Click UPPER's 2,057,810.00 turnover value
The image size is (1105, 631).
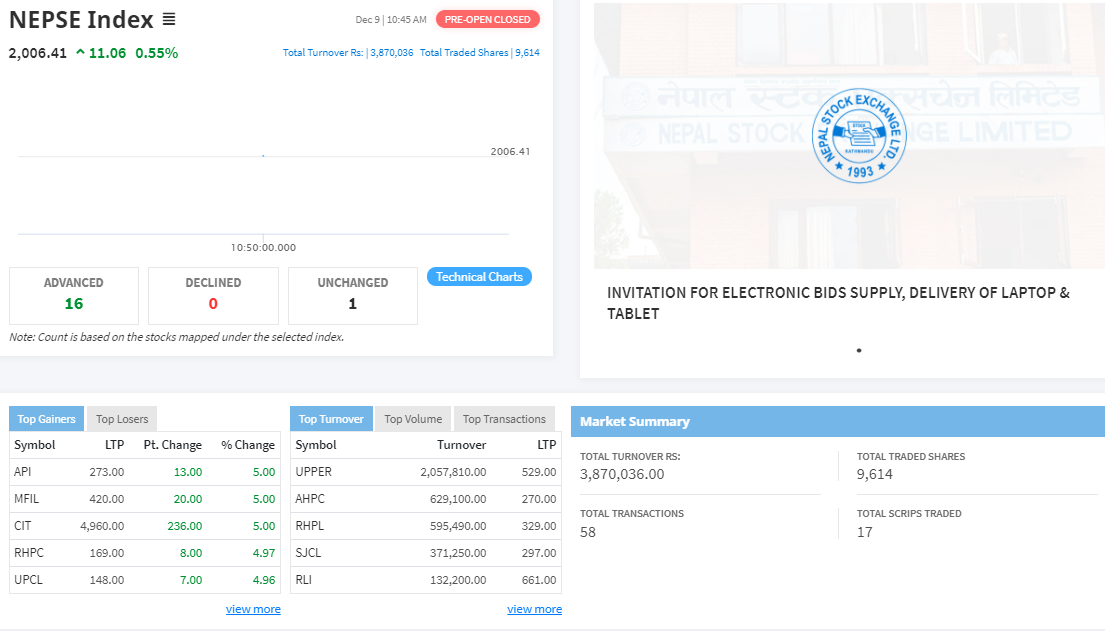pyautogui.click(x=453, y=472)
